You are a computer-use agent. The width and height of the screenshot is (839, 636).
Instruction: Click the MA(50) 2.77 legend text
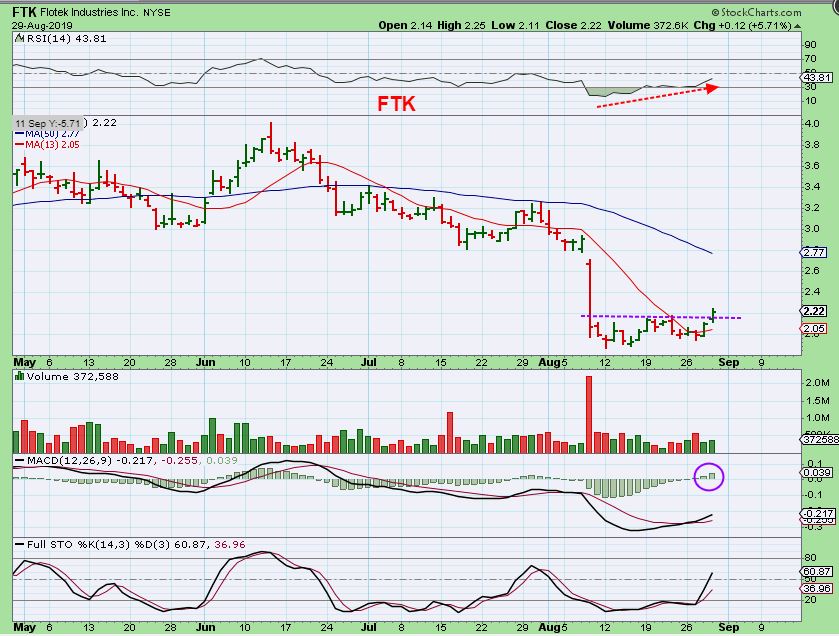click(52, 134)
